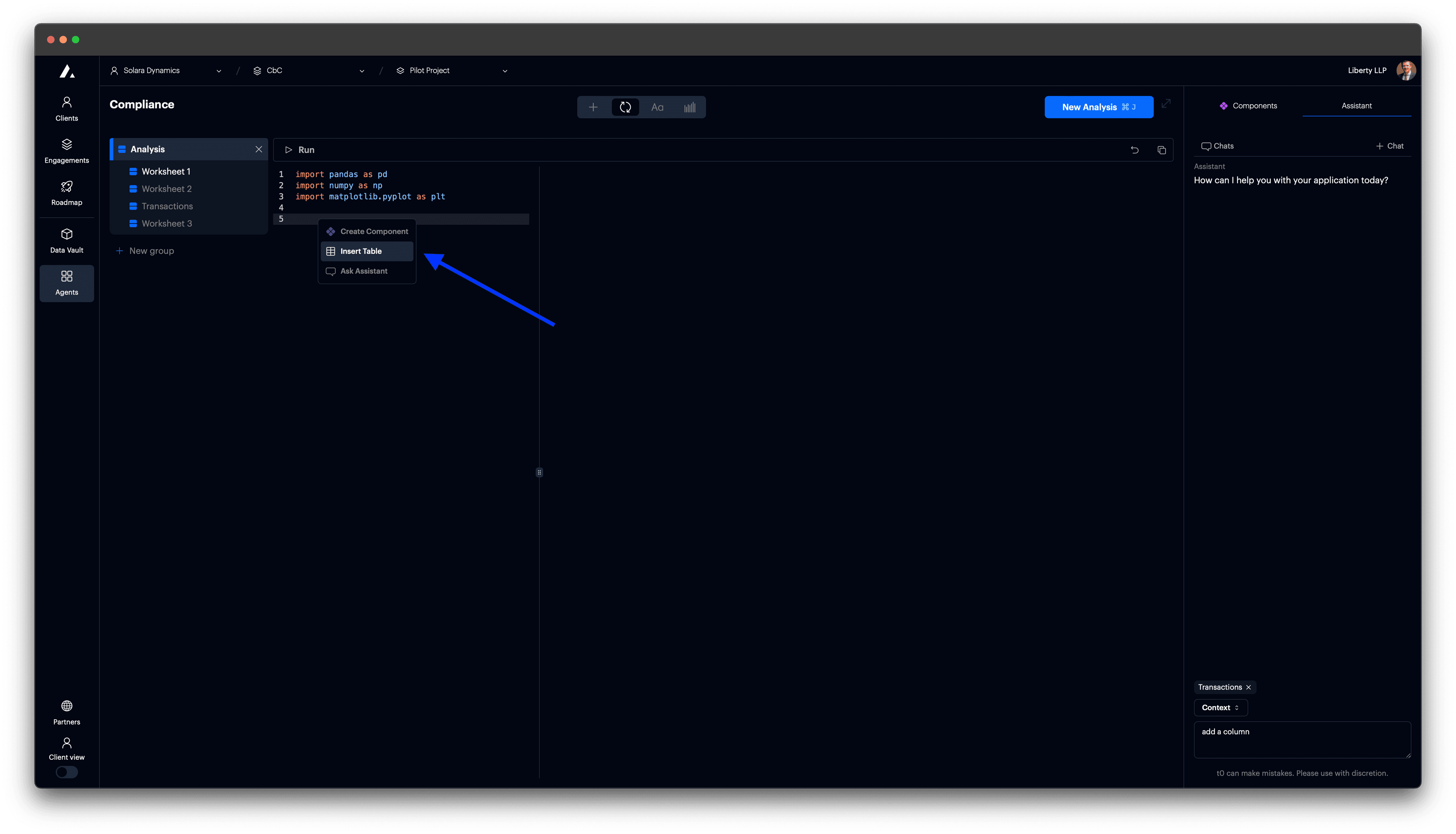Open the Pilot Project dropdown
Image resolution: width=1456 pixels, height=834 pixels.
point(504,71)
